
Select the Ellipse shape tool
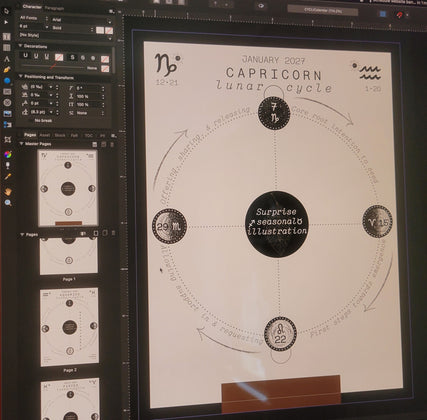coord(7,81)
